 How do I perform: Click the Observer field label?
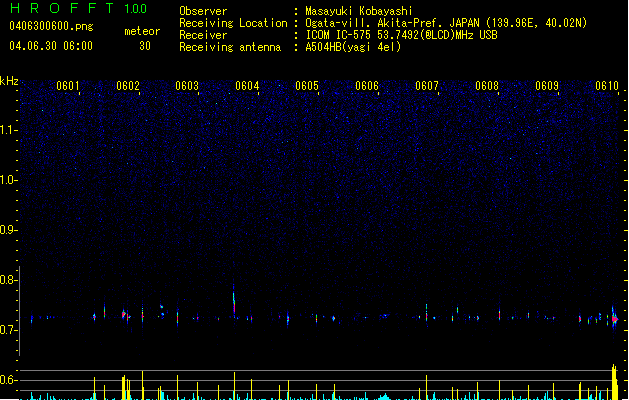click(203, 11)
